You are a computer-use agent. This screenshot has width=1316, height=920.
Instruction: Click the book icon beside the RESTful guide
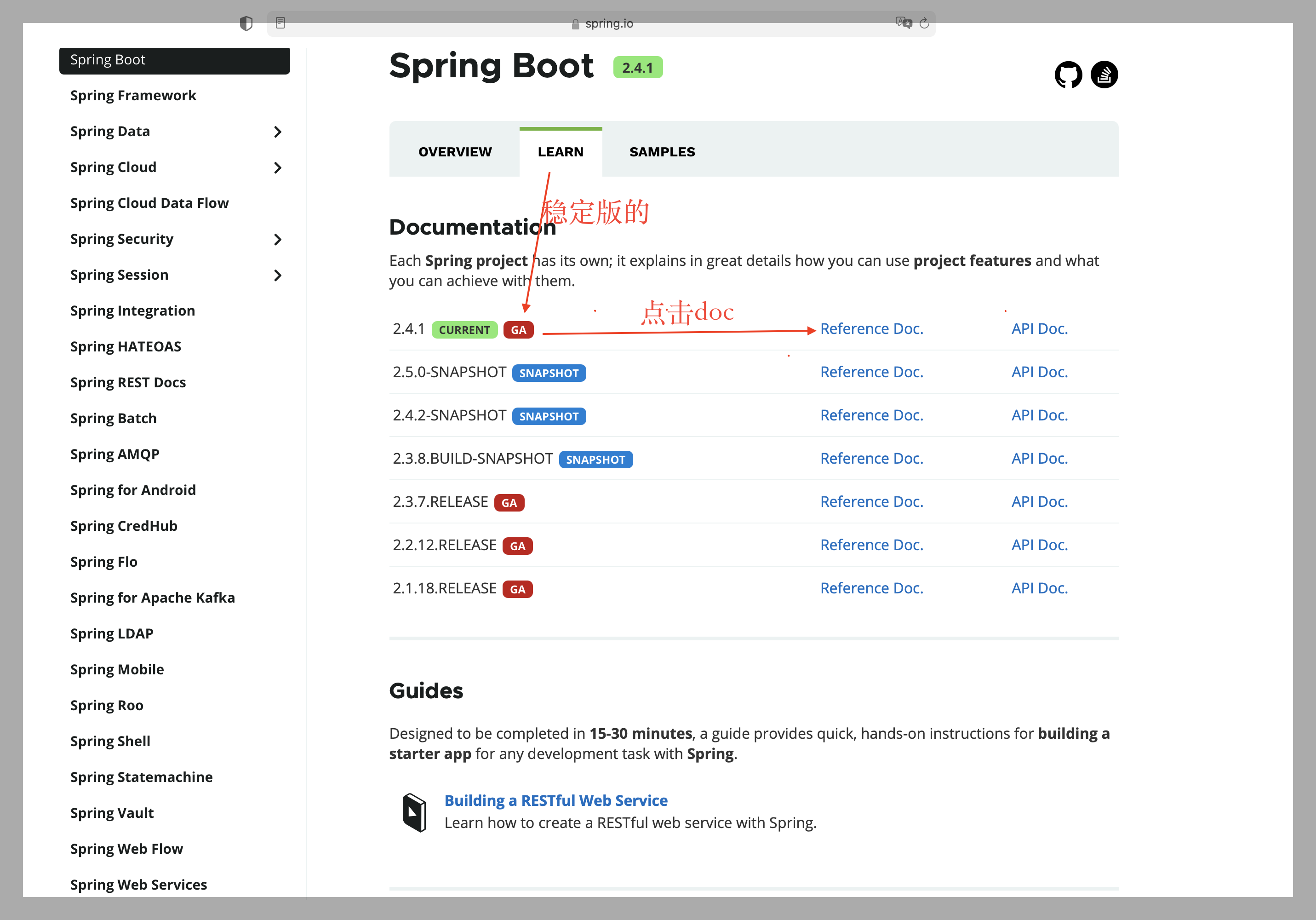coord(414,811)
